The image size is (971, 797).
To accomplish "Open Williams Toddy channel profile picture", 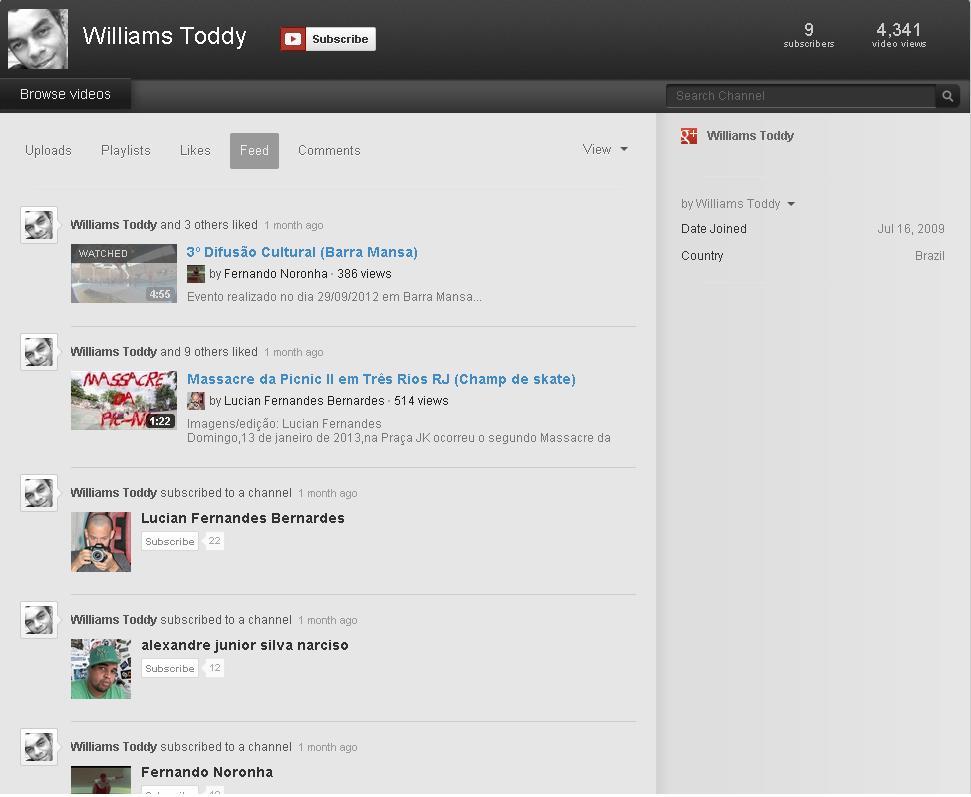I will tap(38, 39).
